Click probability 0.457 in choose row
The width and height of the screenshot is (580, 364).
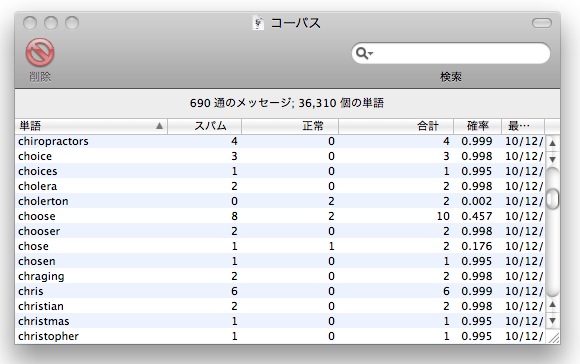(477, 216)
